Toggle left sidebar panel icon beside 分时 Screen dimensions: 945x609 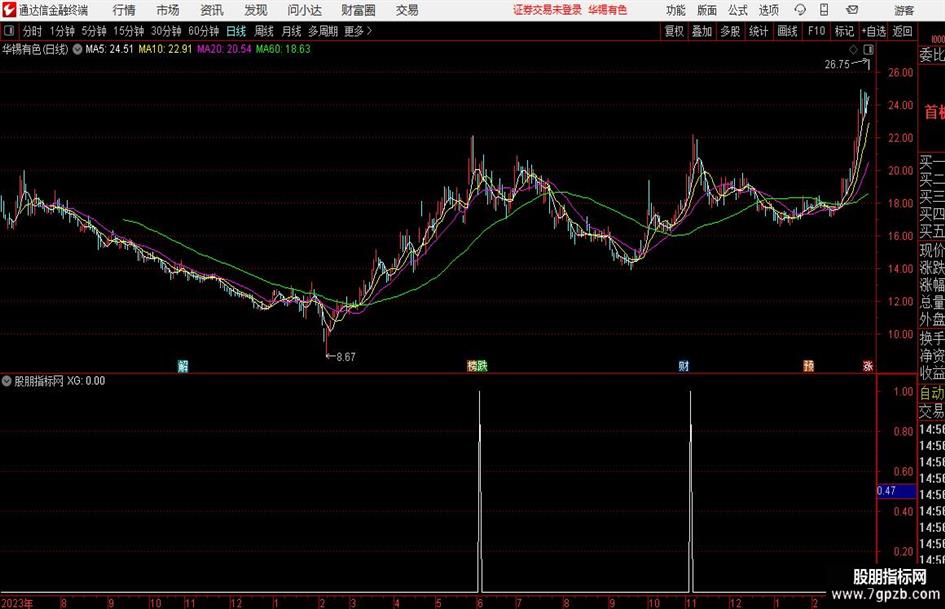(x=9, y=30)
